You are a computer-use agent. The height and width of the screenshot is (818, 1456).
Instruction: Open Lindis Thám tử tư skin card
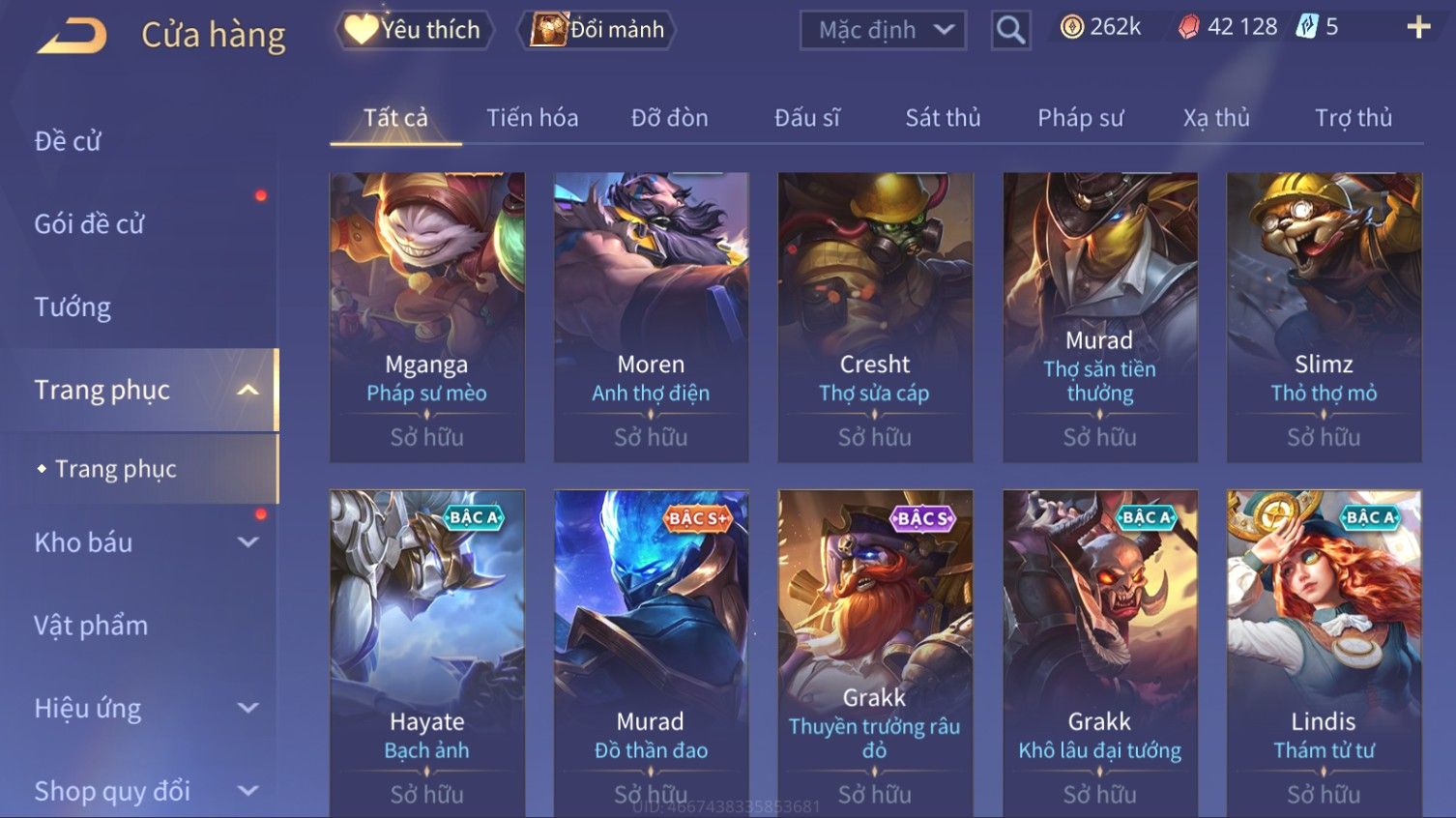tap(1324, 654)
